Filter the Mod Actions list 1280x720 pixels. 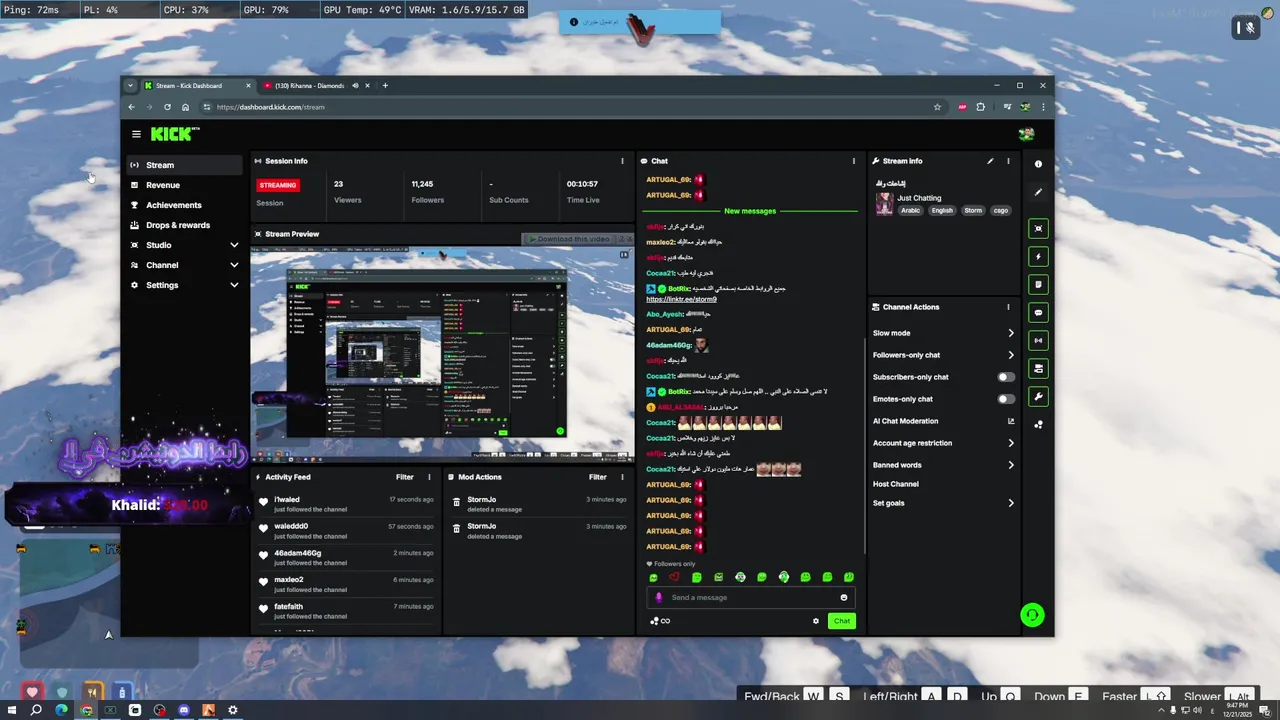597,477
